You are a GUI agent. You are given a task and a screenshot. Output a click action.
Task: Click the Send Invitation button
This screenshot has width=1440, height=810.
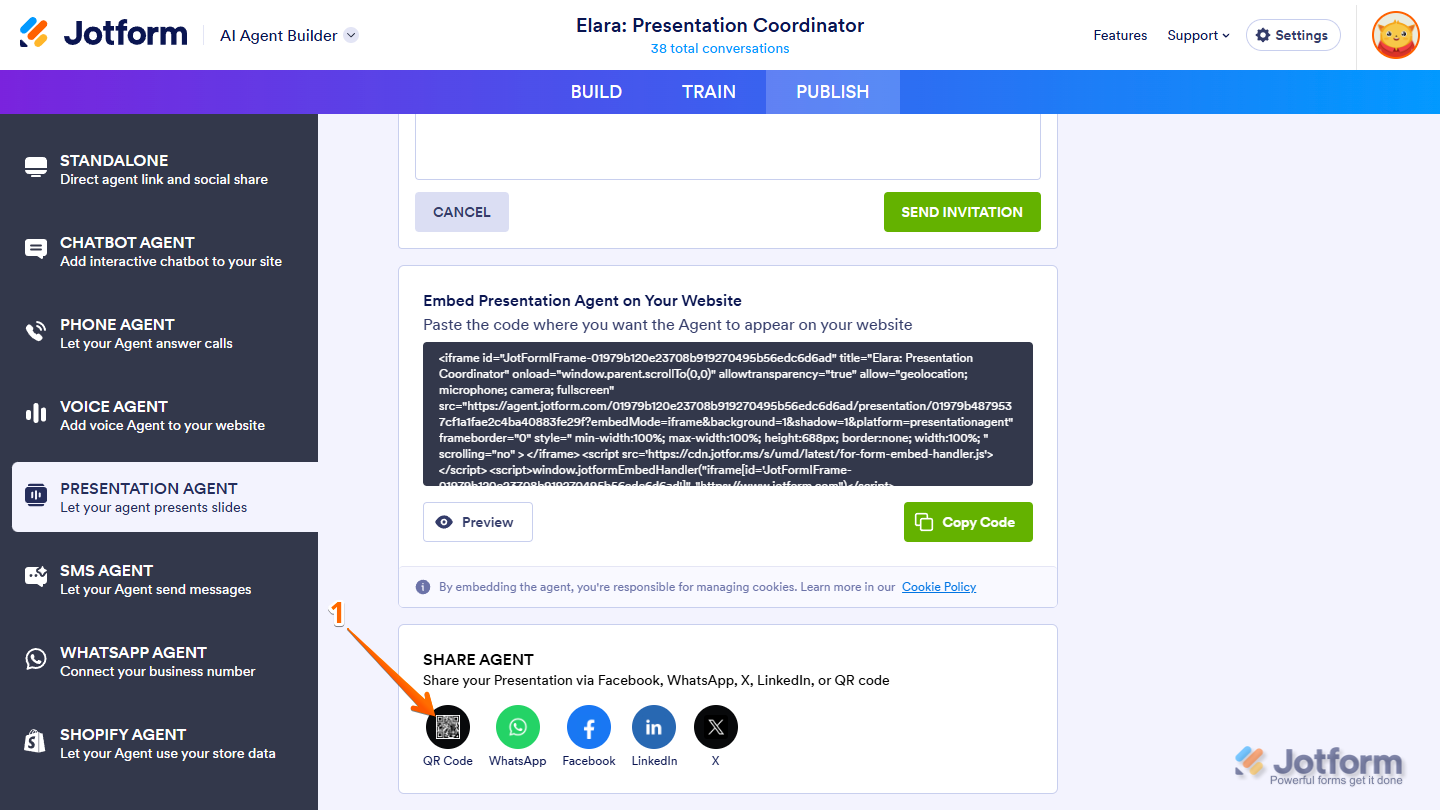(x=962, y=212)
